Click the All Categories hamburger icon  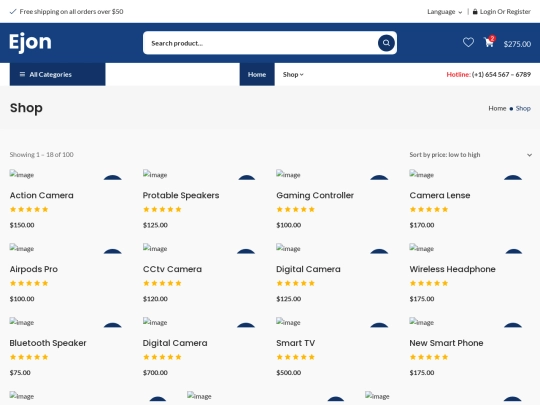[22, 74]
